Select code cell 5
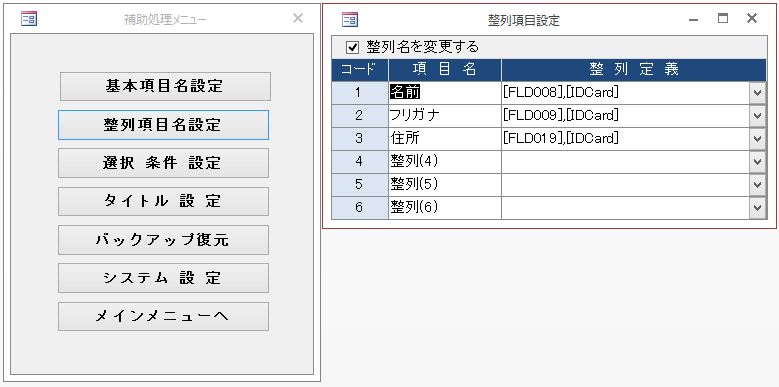This screenshot has height=387, width=779. tap(360, 185)
